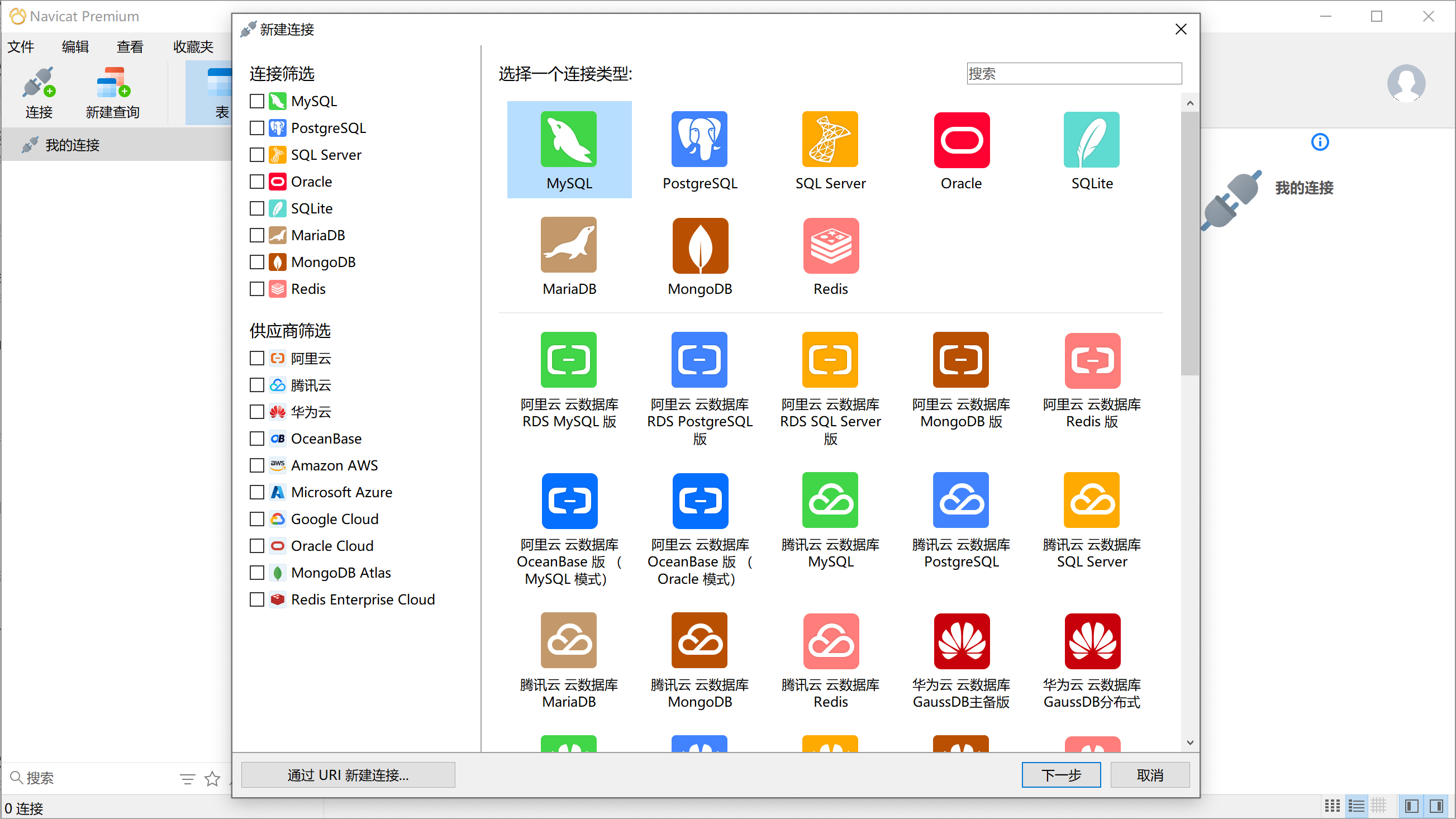
Task: Select 阿里云 云数据库 RDS SQL Server 版
Action: click(x=830, y=359)
